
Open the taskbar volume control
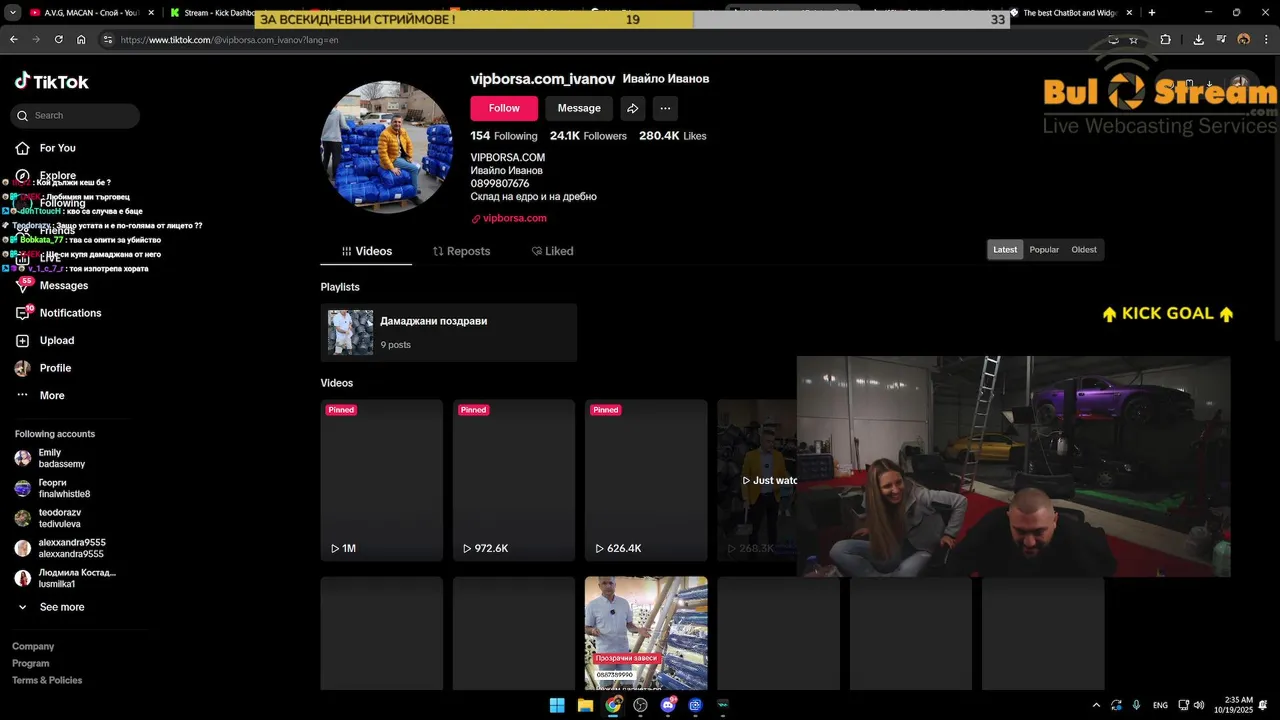pos(1198,705)
